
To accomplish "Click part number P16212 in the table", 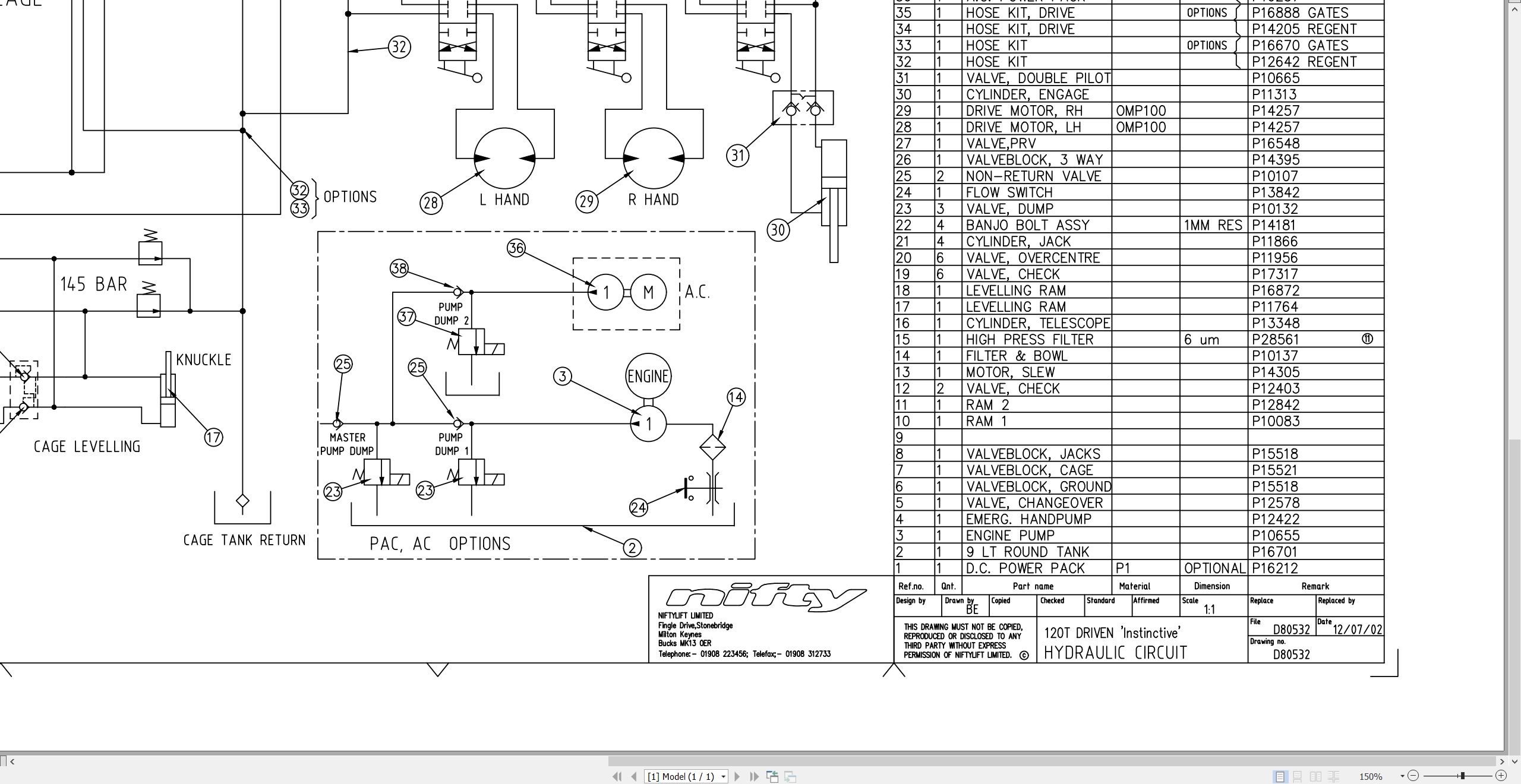I will [x=1274, y=568].
